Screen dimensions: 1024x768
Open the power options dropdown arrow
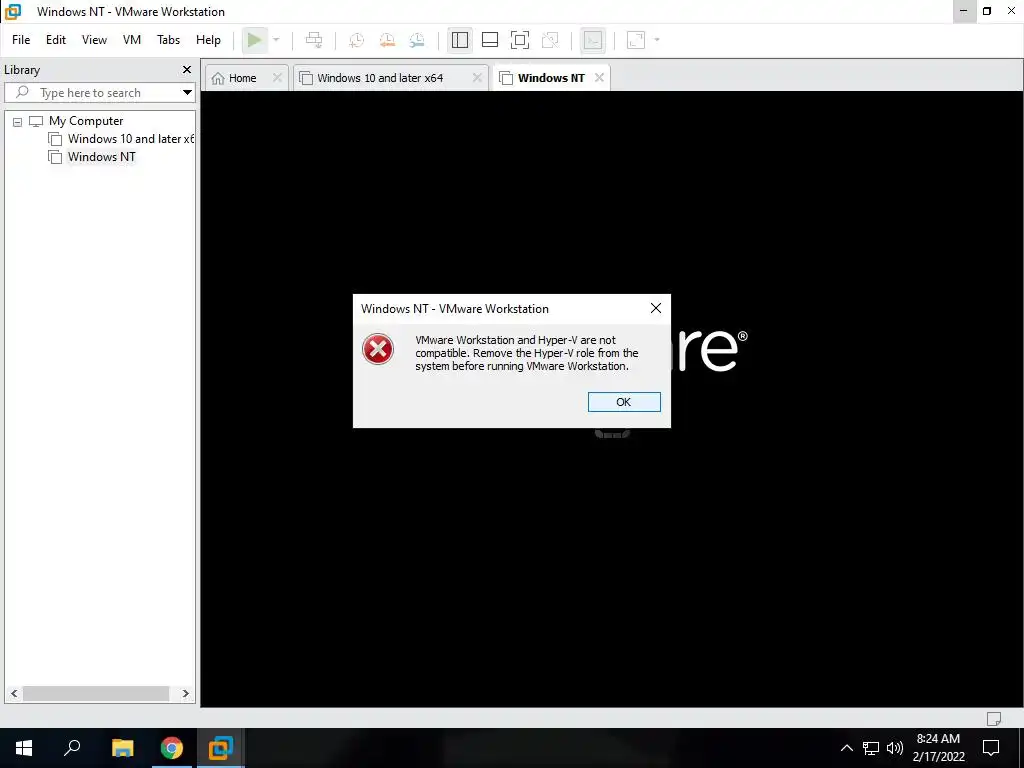click(x=276, y=40)
